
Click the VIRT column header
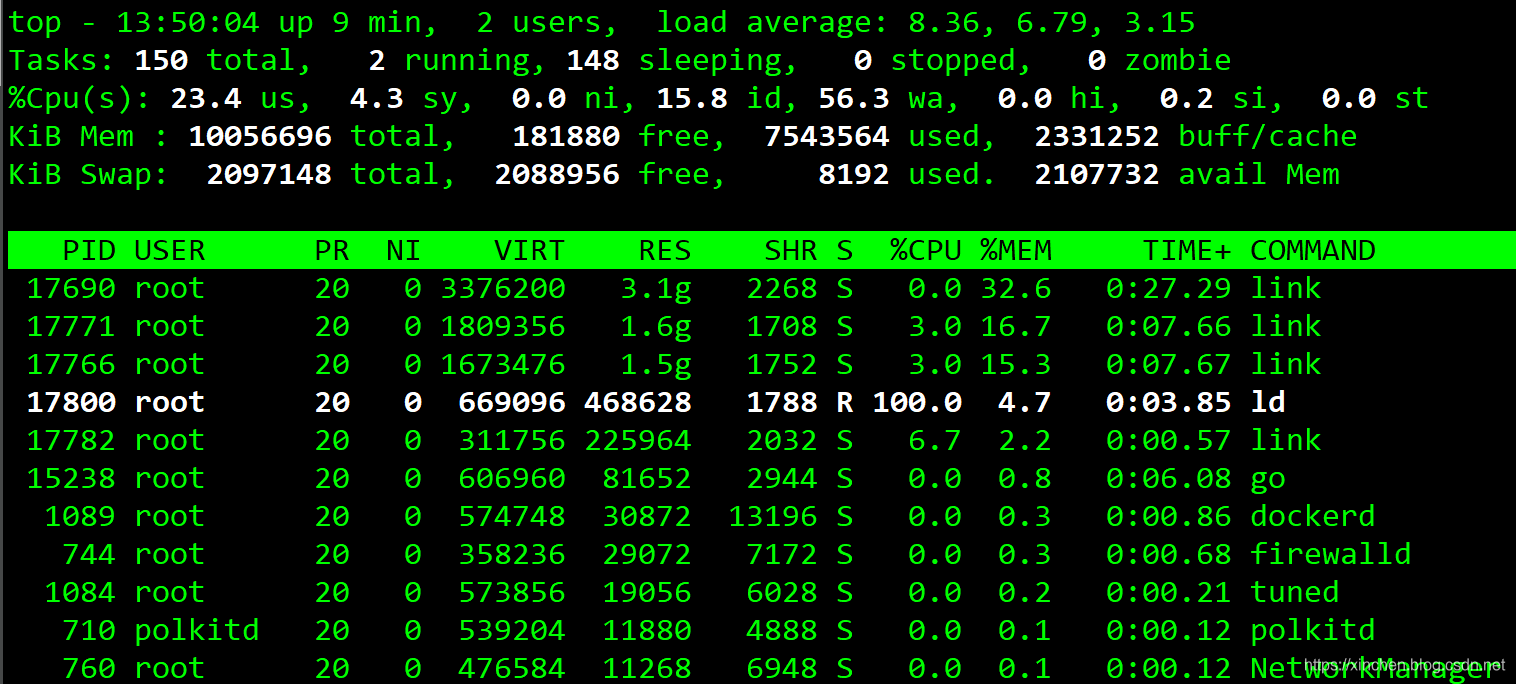529,250
